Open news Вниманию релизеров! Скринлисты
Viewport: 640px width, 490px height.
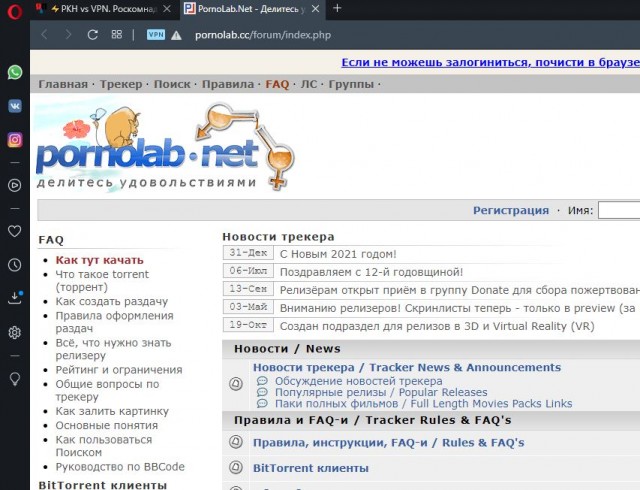click(458, 308)
